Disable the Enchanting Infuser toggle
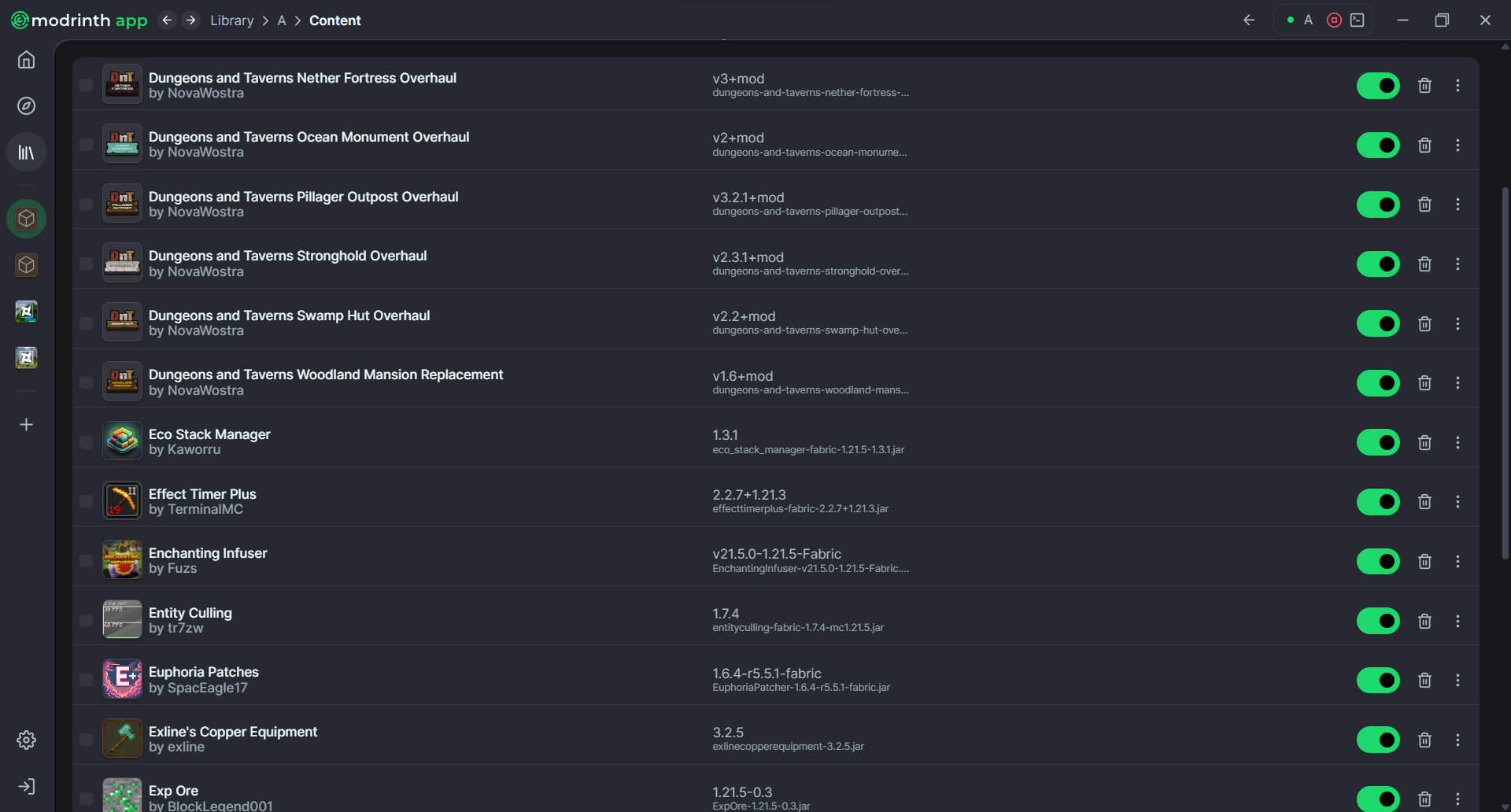The height and width of the screenshot is (812, 1511). (1378, 562)
